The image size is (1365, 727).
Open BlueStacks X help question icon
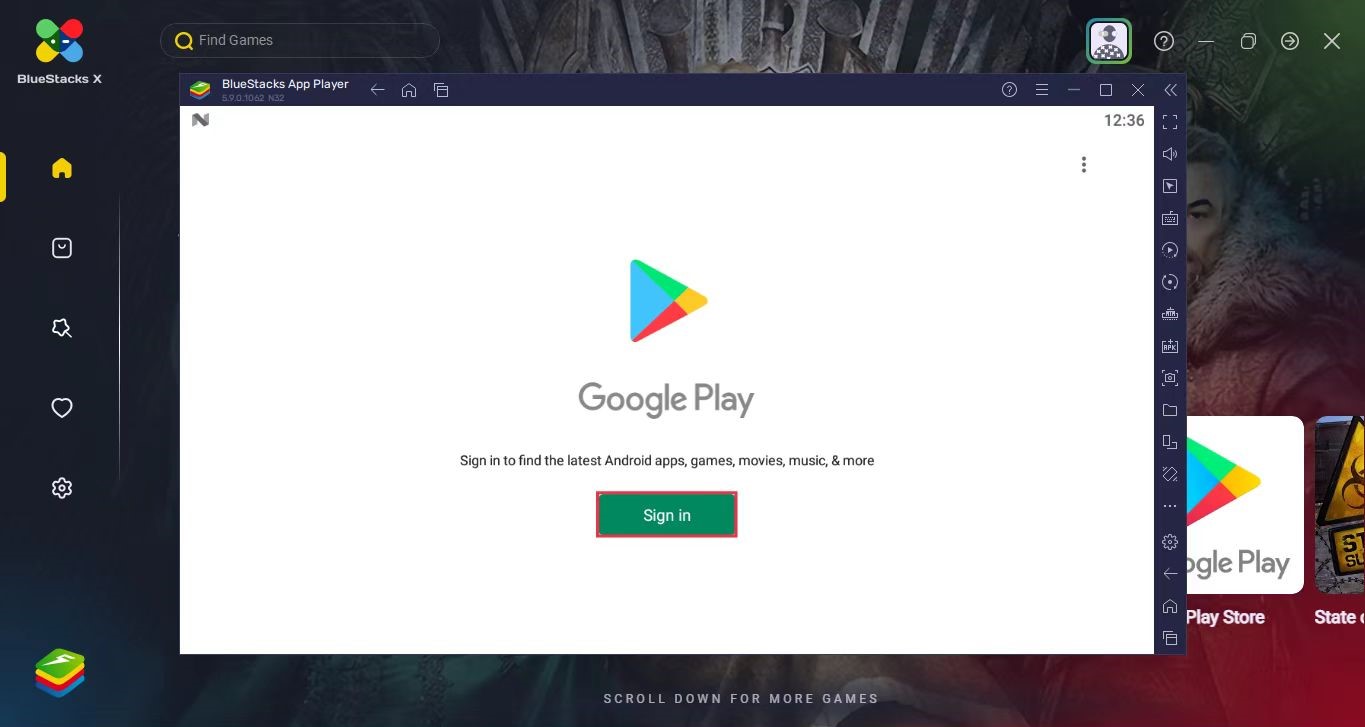(x=1164, y=41)
